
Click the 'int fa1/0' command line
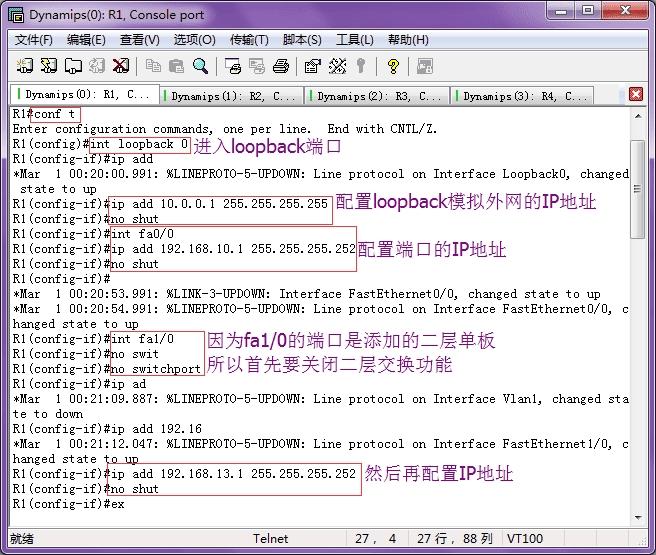click(142, 339)
